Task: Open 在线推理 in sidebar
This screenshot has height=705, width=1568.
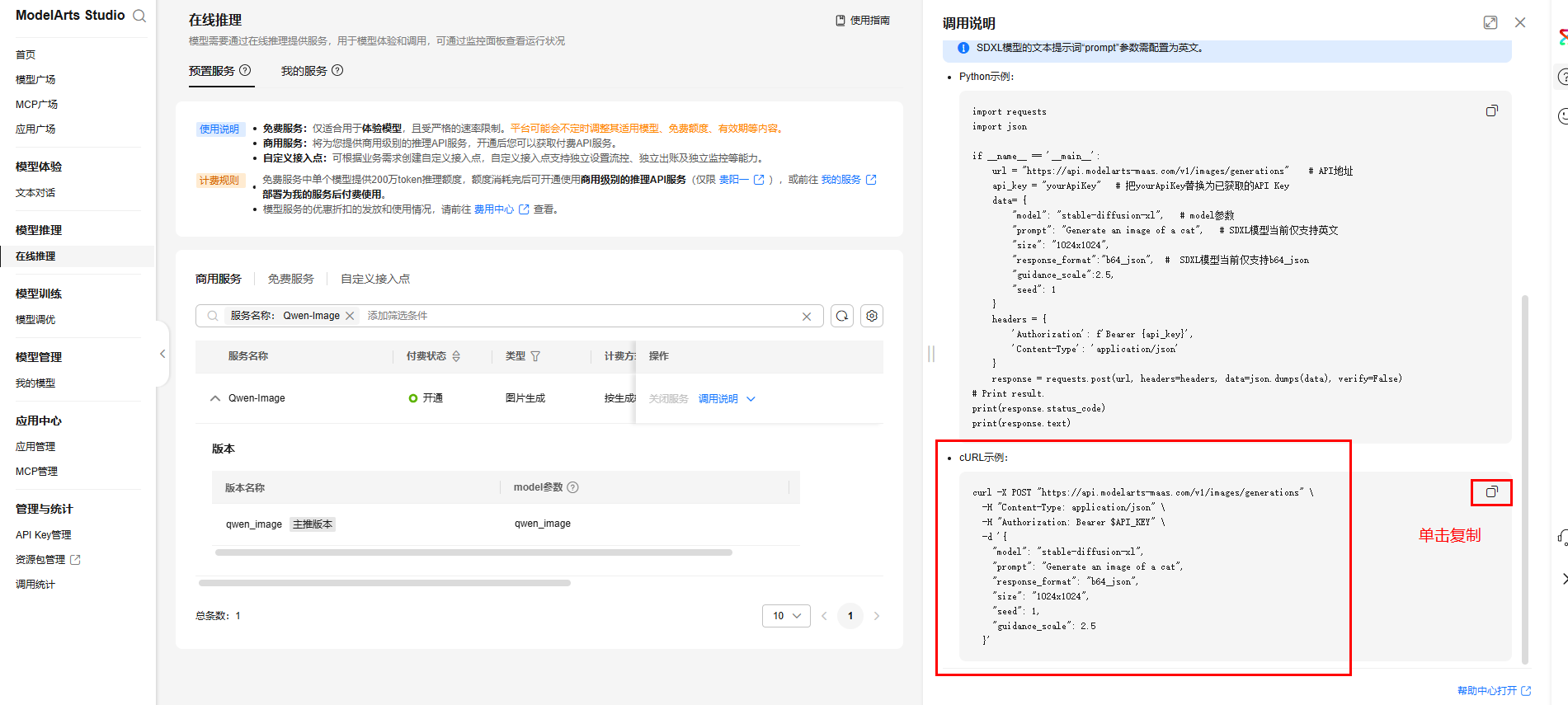Action: pos(35,256)
